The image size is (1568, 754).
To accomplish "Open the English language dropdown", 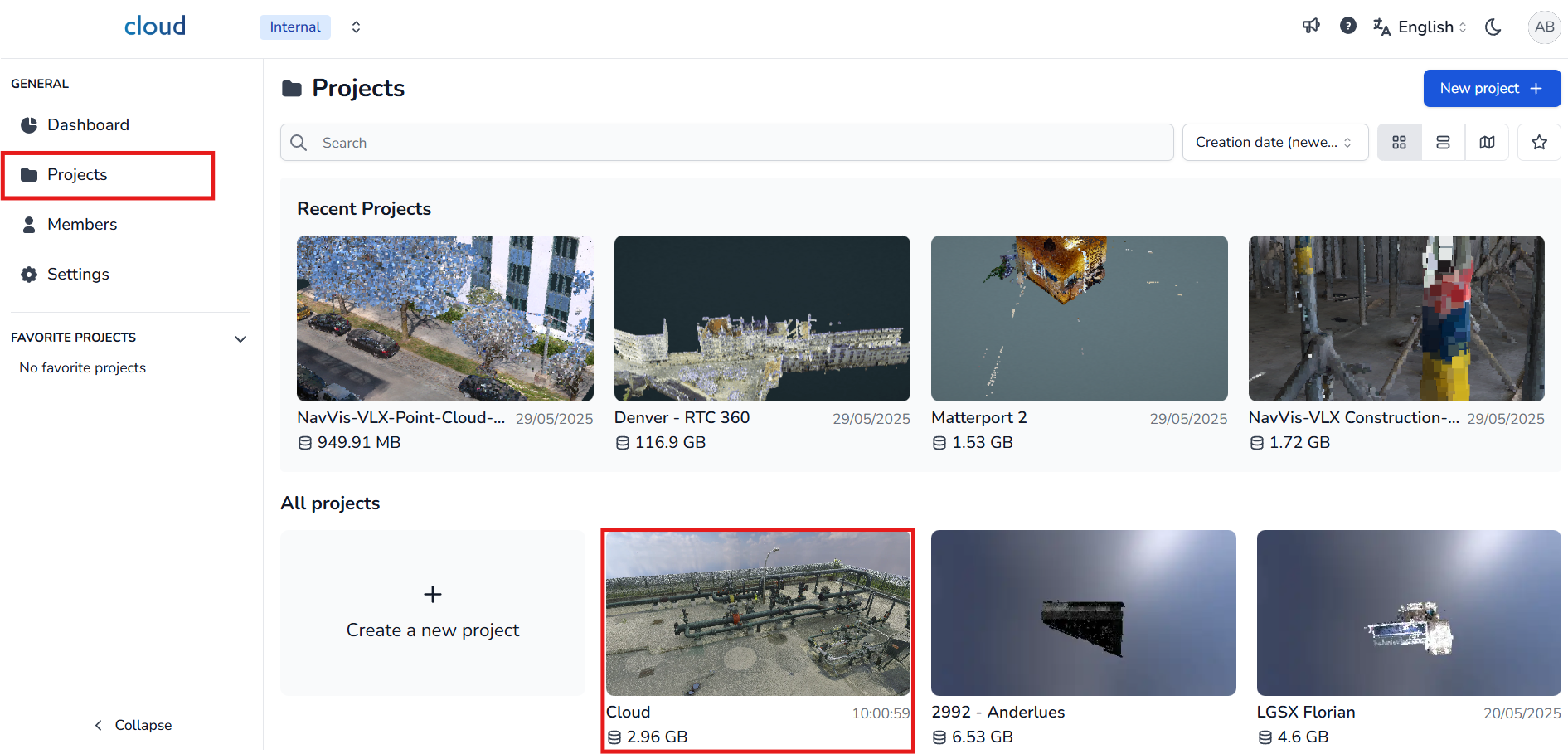I will click(1420, 27).
